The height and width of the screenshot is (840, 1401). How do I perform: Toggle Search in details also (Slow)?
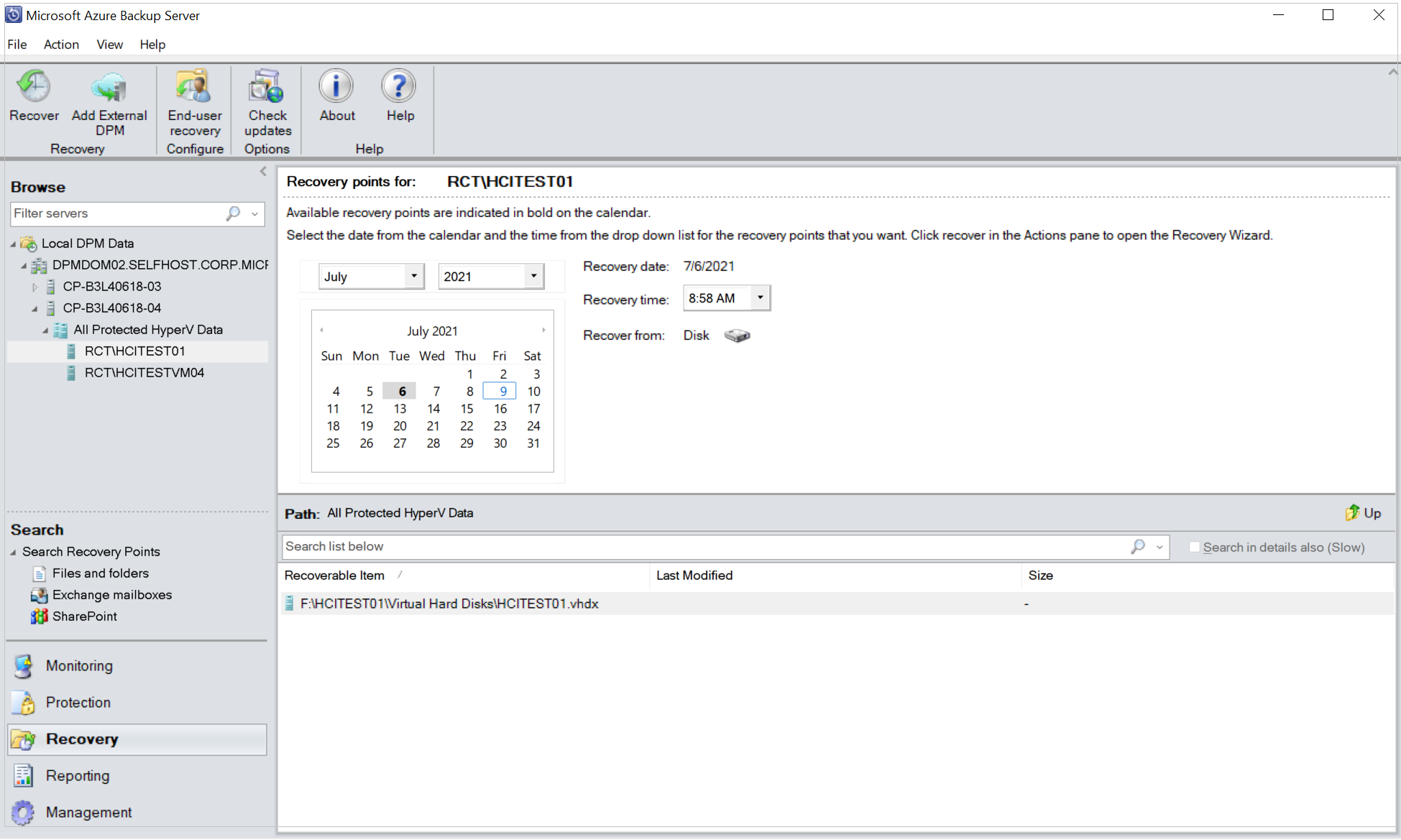coord(1194,547)
